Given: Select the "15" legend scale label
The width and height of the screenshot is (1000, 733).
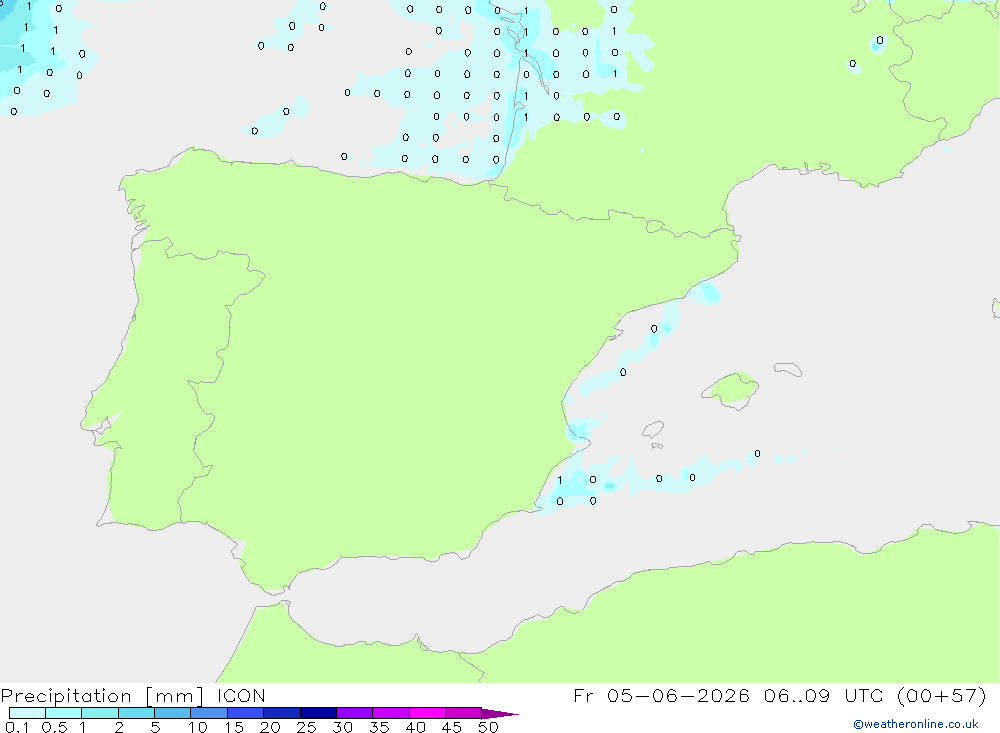Looking at the screenshot, I should tap(234, 727).
